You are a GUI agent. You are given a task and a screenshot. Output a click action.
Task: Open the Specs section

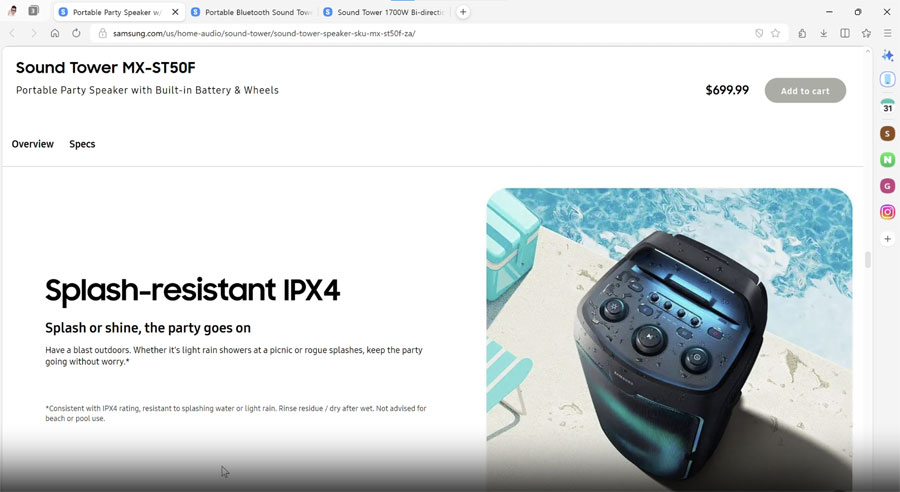[82, 144]
